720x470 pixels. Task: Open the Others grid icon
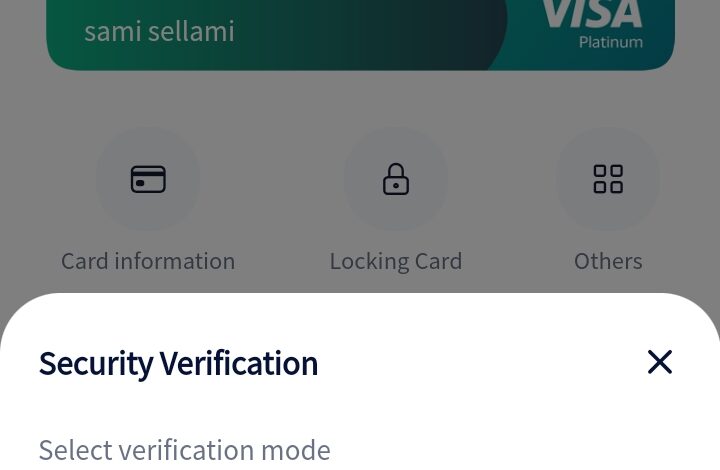point(608,180)
